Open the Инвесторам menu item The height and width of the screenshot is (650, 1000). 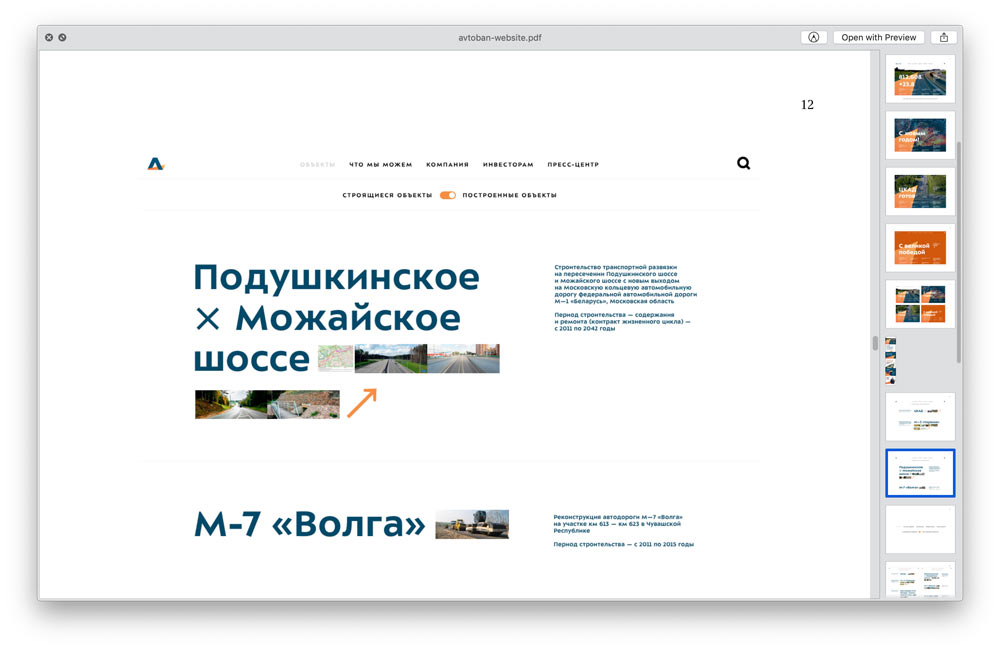coord(508,164)
